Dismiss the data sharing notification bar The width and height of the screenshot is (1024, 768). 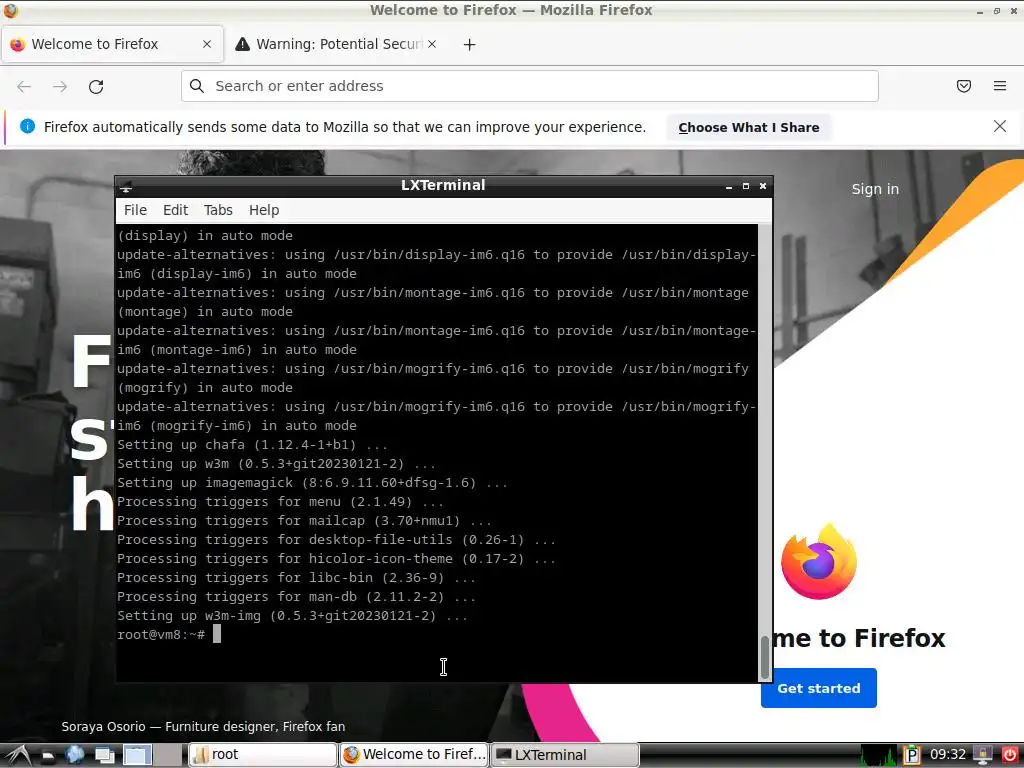point(1000,126)
